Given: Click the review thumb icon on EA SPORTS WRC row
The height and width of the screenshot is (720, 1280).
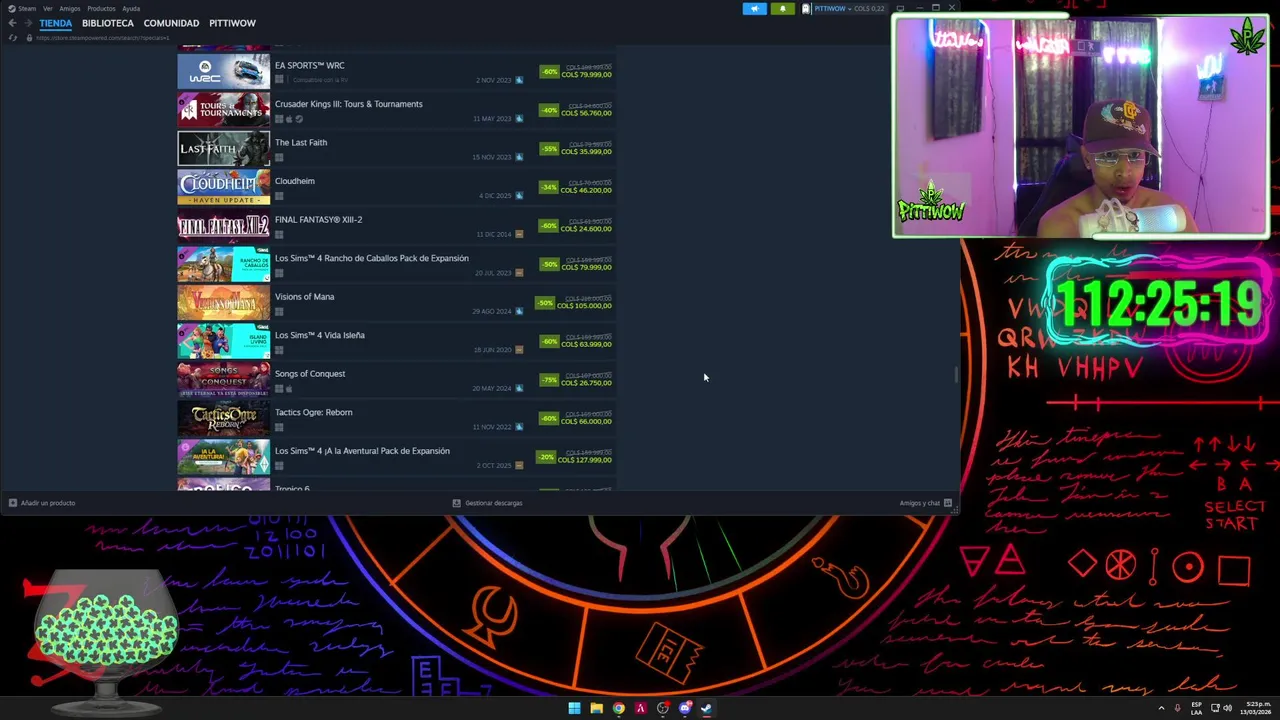Looking at the screenshot, I should coord(519,80).
